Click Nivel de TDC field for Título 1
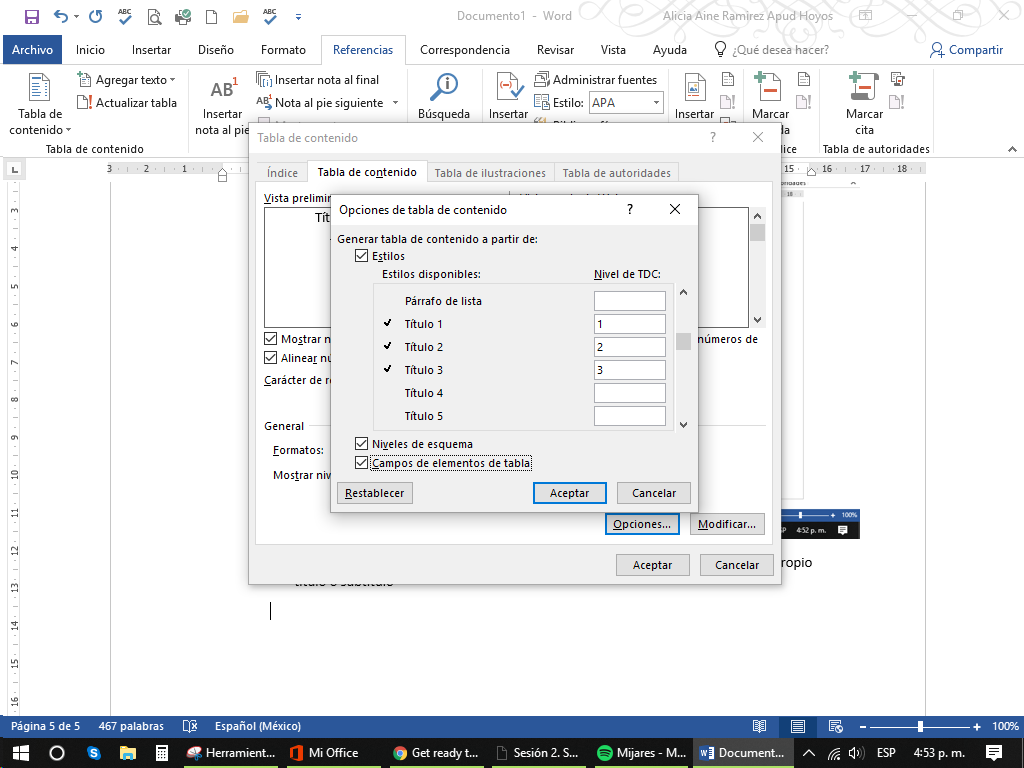 click(x=630, y=324)
